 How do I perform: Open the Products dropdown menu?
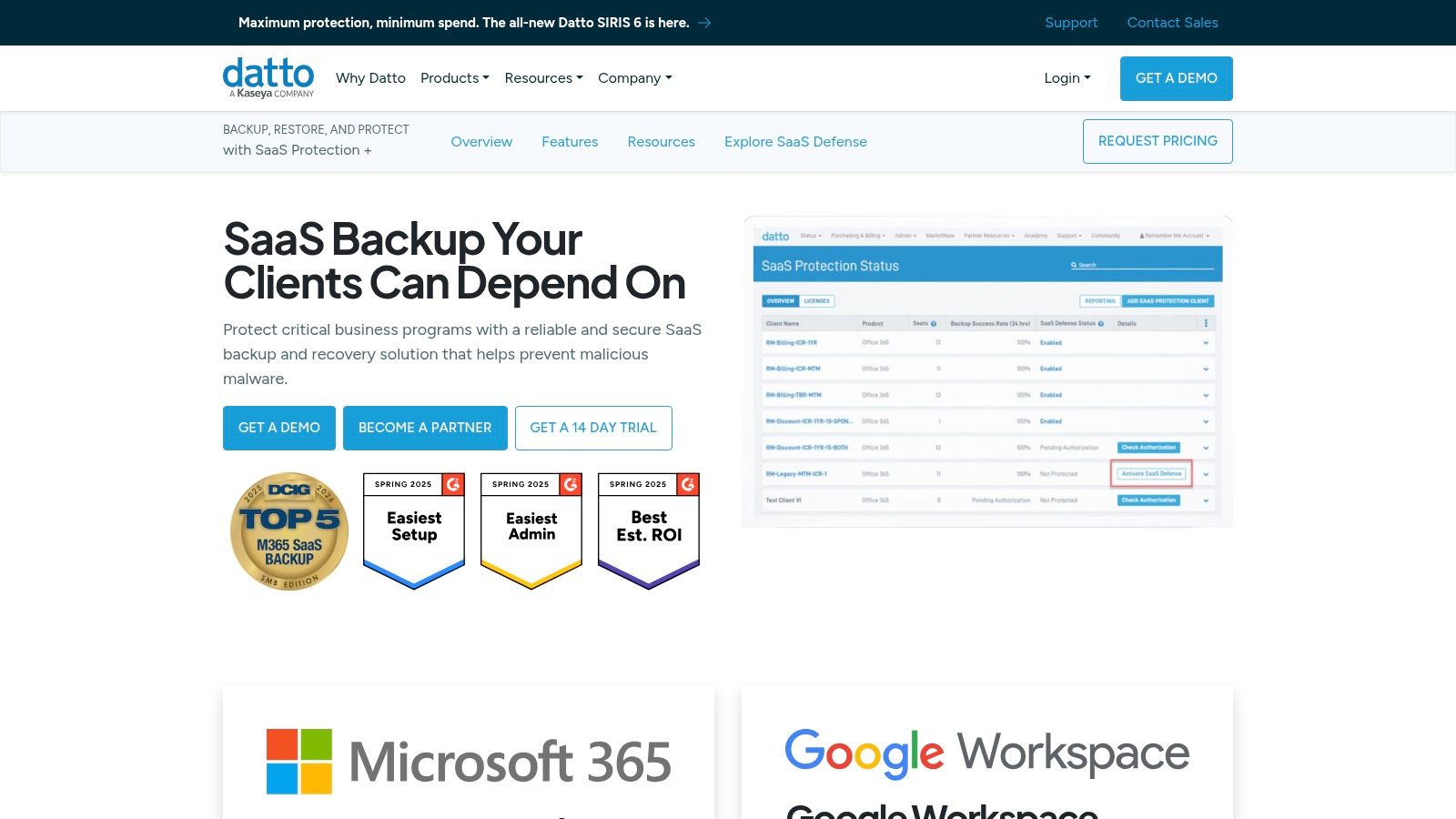click(x=455, y=78)
